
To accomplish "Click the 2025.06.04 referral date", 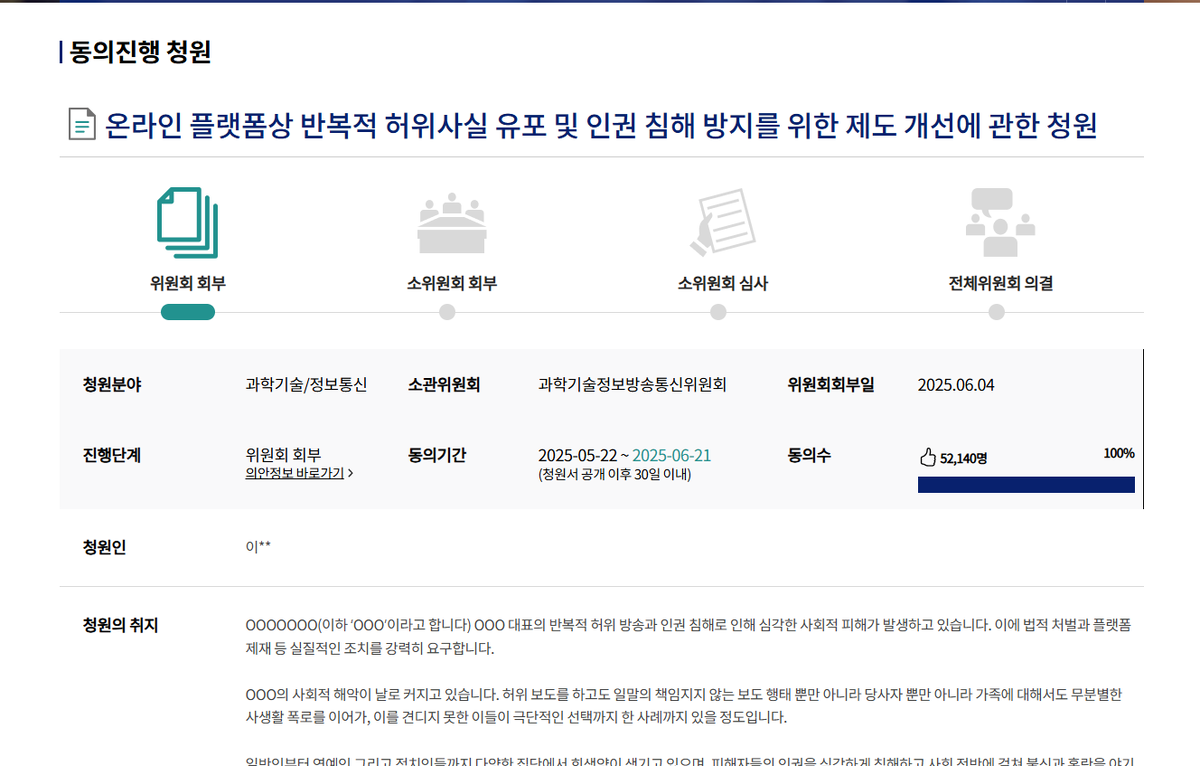I will click(x=956, y=385).
